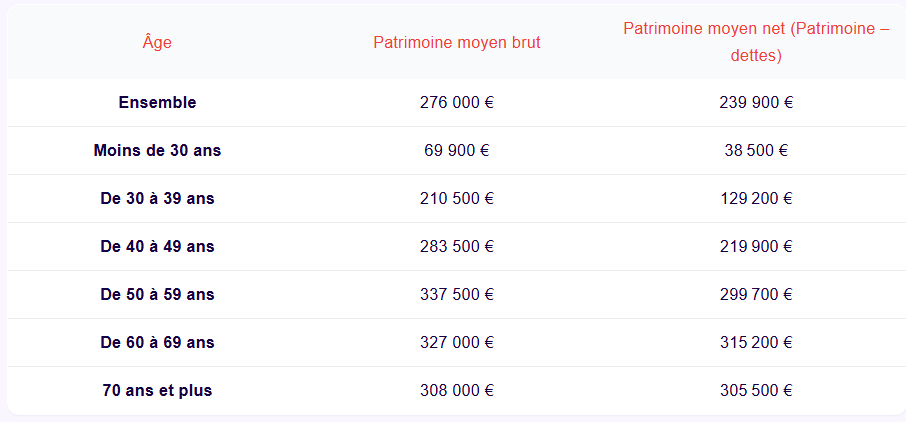Click the 327 000 € cell
This screenshot has width=906, height=422.
tap(457, 343)
